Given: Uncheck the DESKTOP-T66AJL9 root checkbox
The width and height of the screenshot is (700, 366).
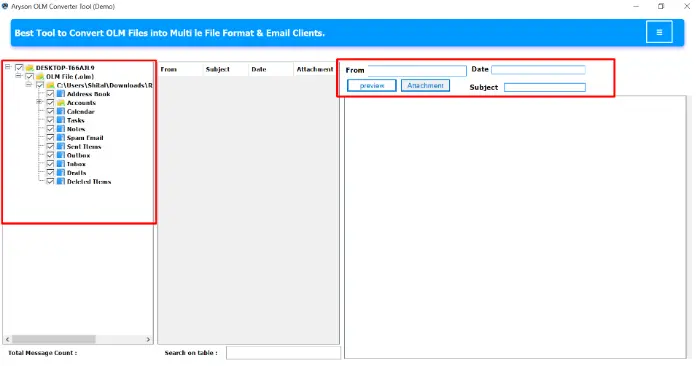Looking at the screenshot, I should pos(19,68).
